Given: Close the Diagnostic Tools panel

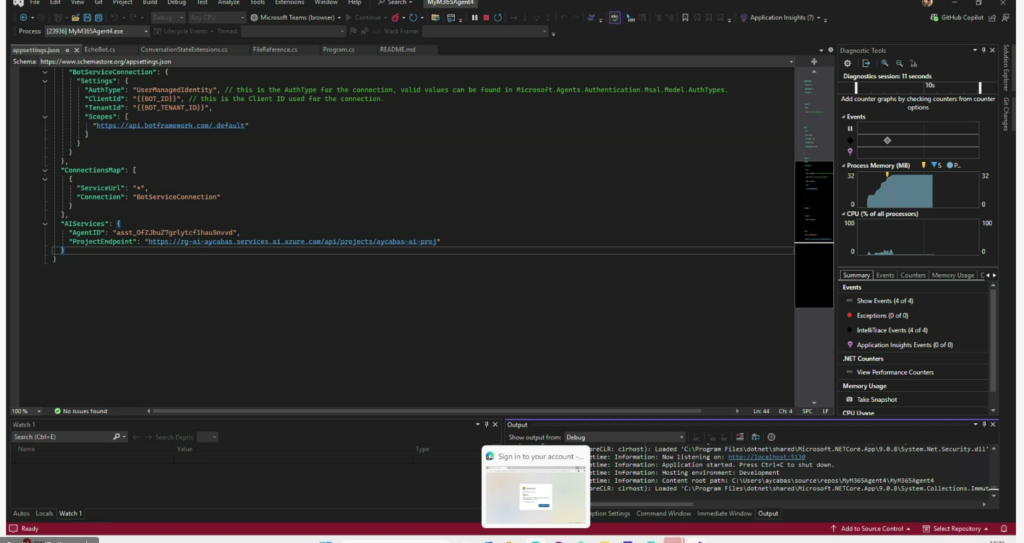Looking at the screenshot, I should click(x=993, y=50).
